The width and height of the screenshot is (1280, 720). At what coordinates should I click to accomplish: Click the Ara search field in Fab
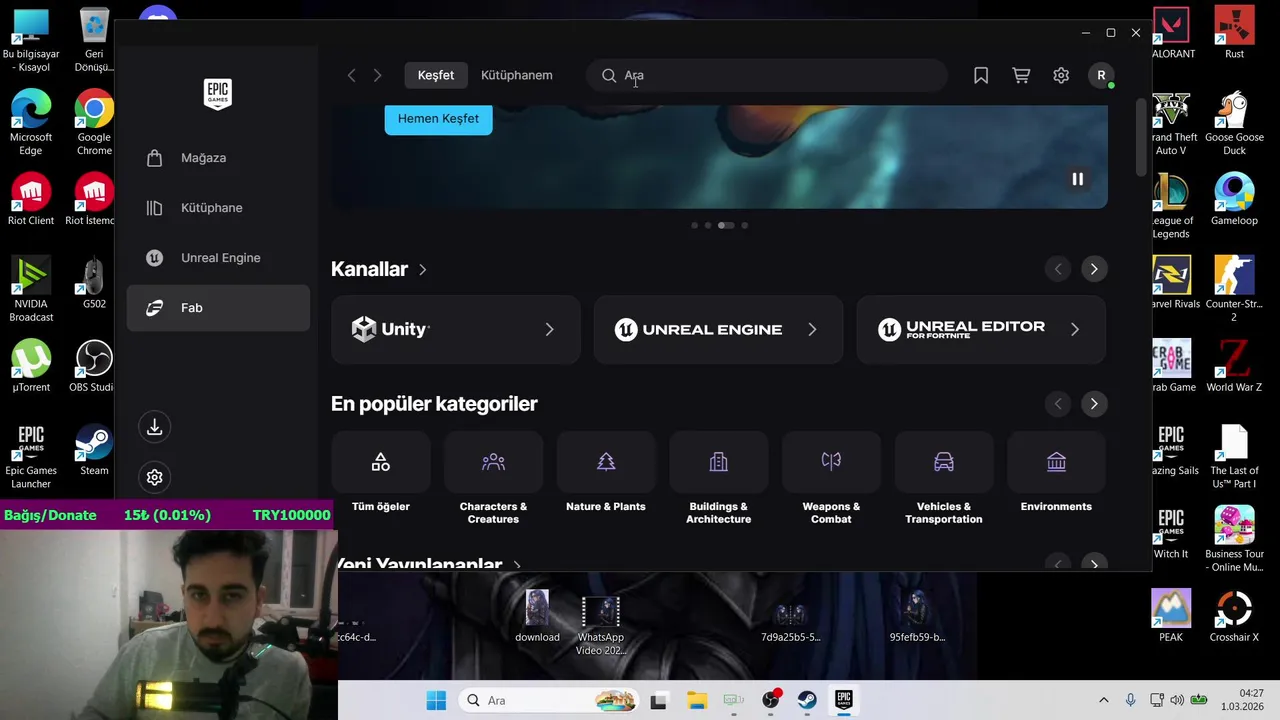(767, 75)
